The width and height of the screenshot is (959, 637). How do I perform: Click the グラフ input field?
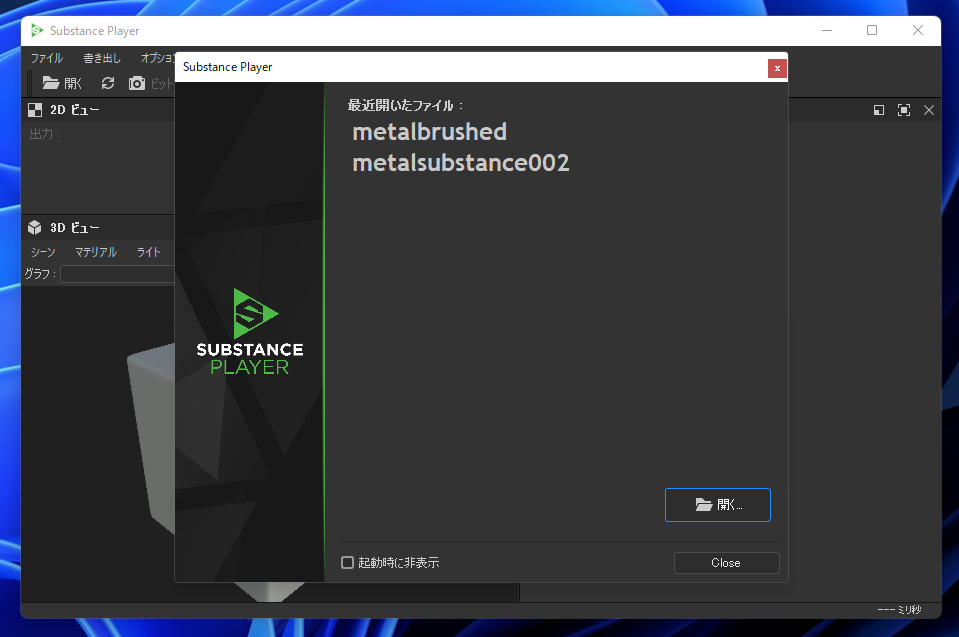[x=117, y=274]
